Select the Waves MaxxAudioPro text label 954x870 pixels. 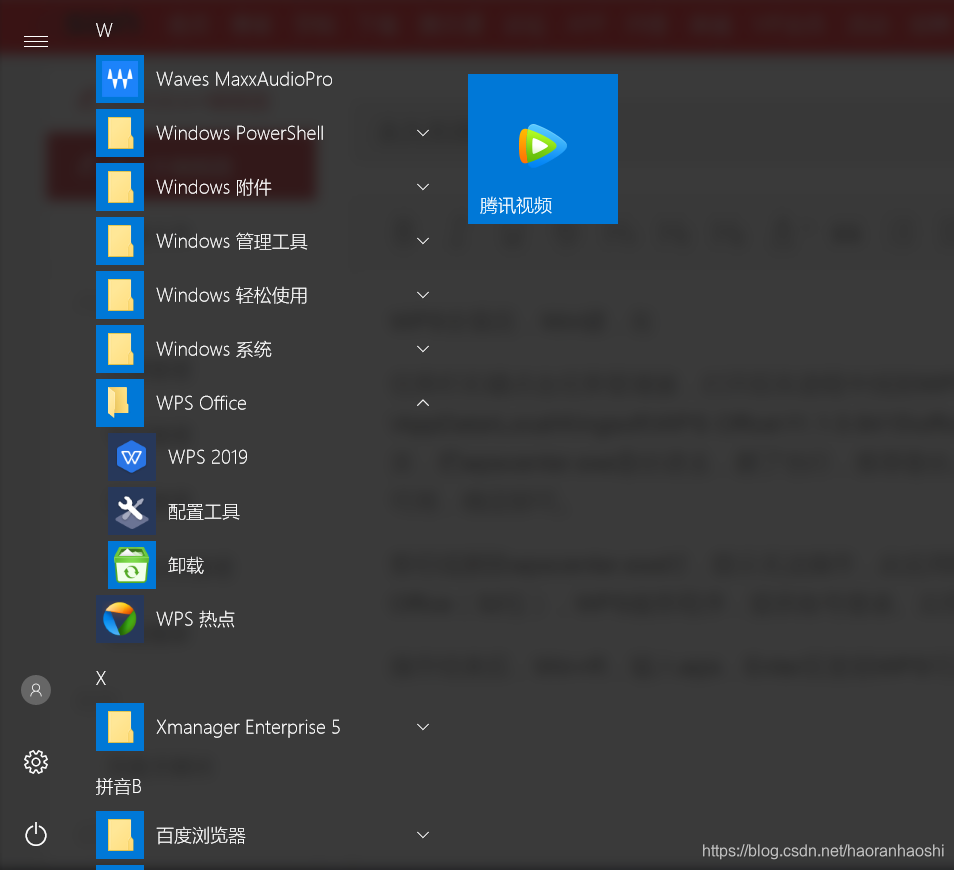point(244,79)
